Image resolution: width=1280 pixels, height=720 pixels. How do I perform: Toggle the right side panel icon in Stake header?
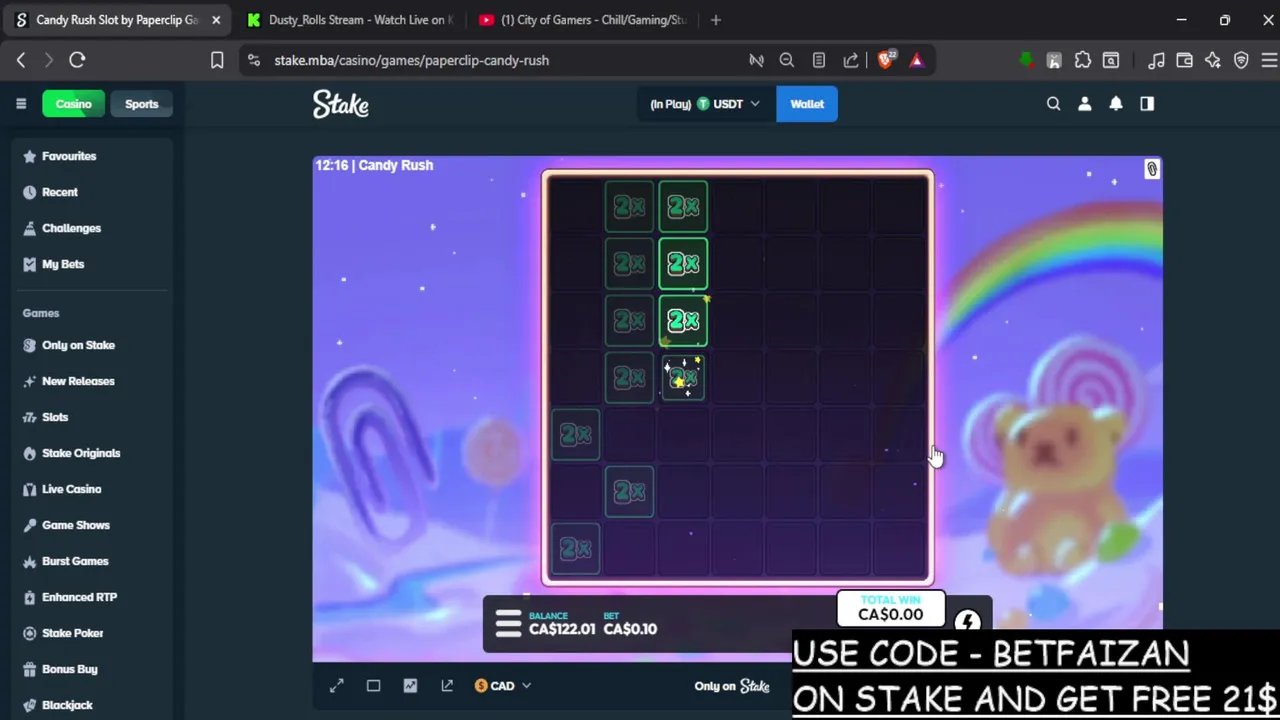(1147, 104)
